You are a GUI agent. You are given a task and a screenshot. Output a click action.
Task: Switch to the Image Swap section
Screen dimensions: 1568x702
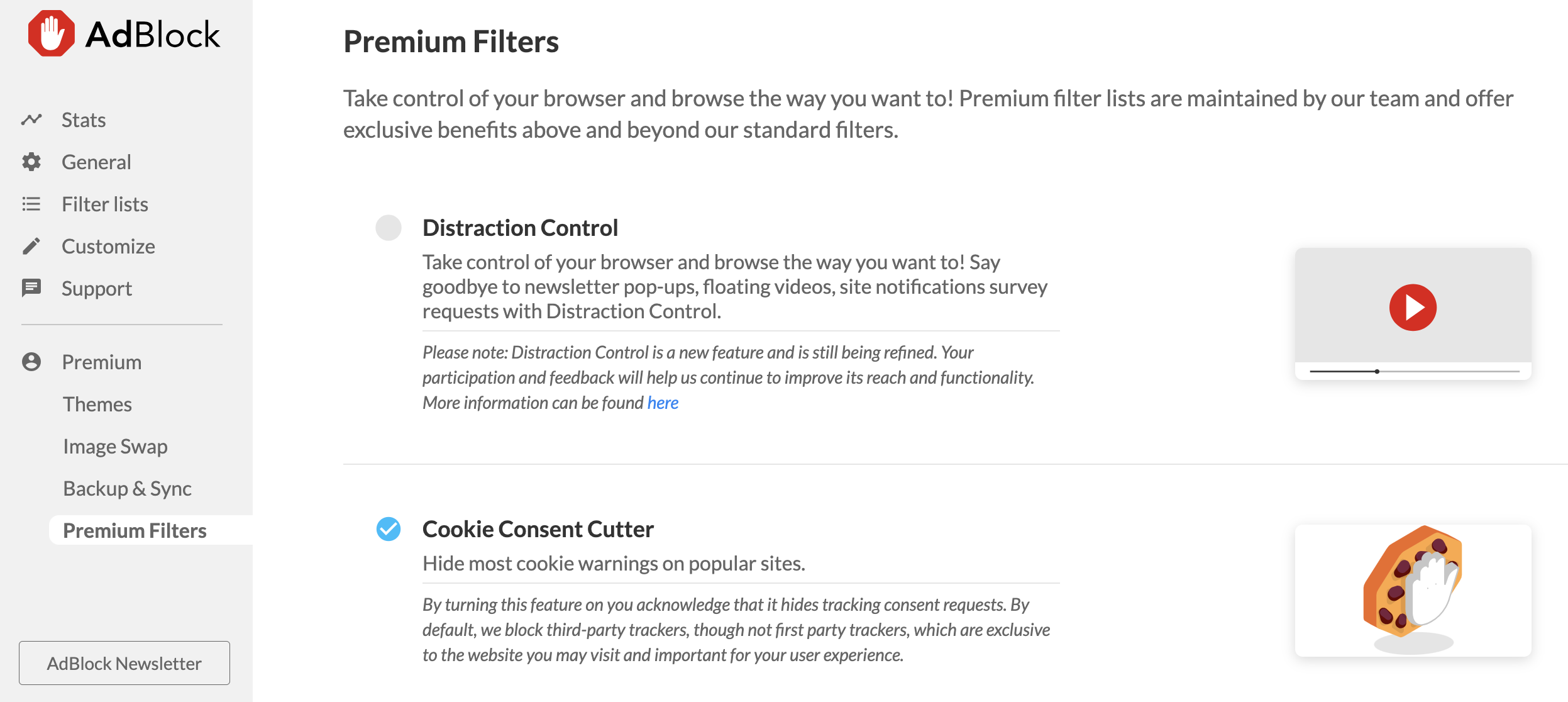point(115,446)
